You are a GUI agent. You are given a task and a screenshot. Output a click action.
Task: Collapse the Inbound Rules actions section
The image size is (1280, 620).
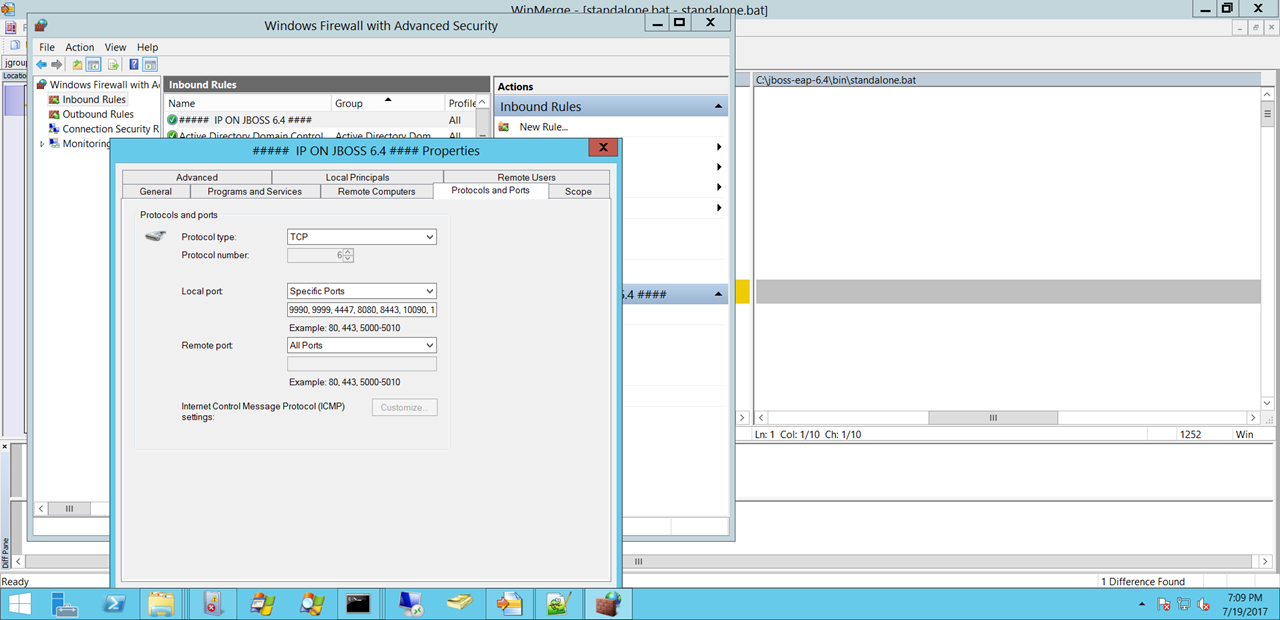[717, 107]
